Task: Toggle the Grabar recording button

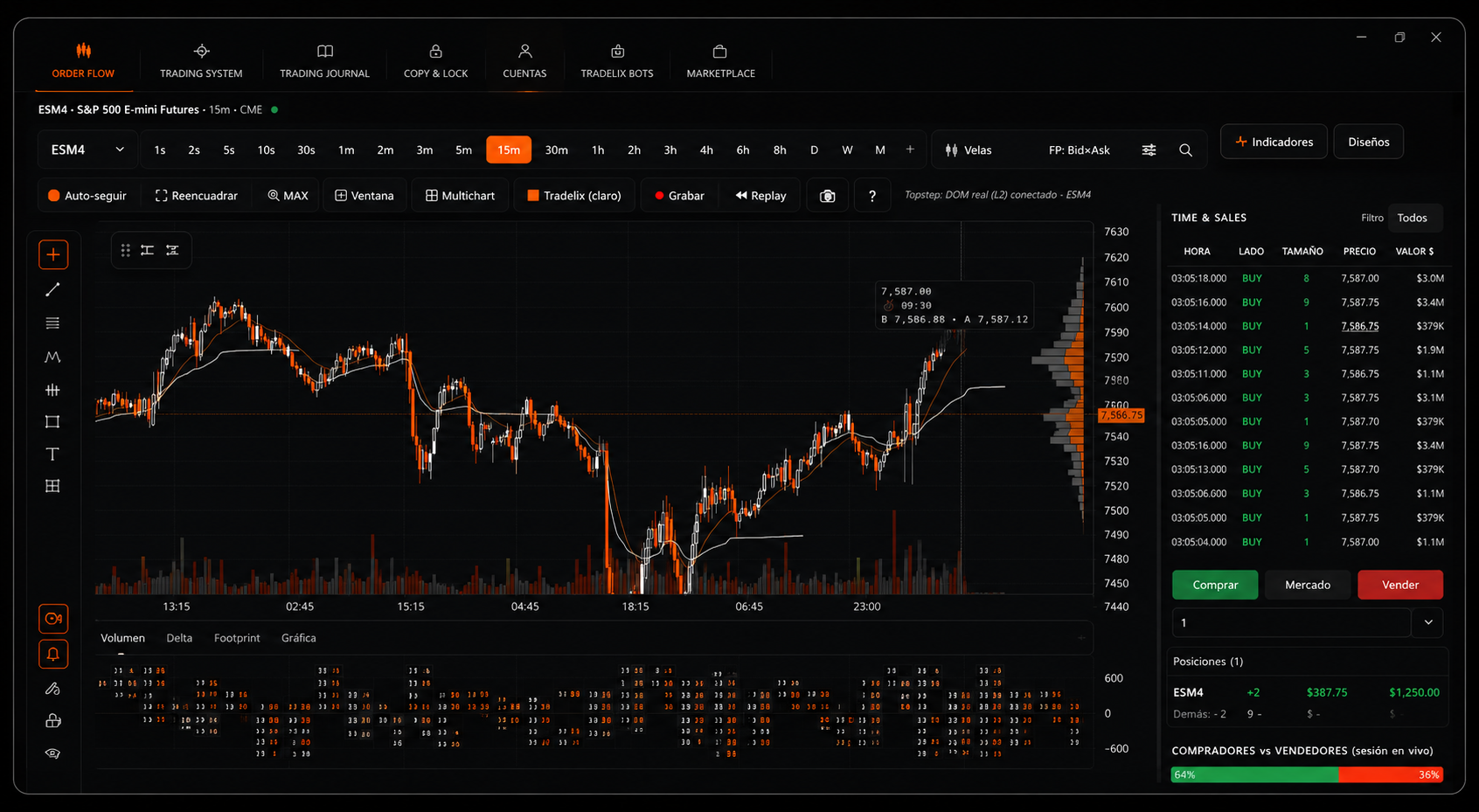Action: (679, 196)
